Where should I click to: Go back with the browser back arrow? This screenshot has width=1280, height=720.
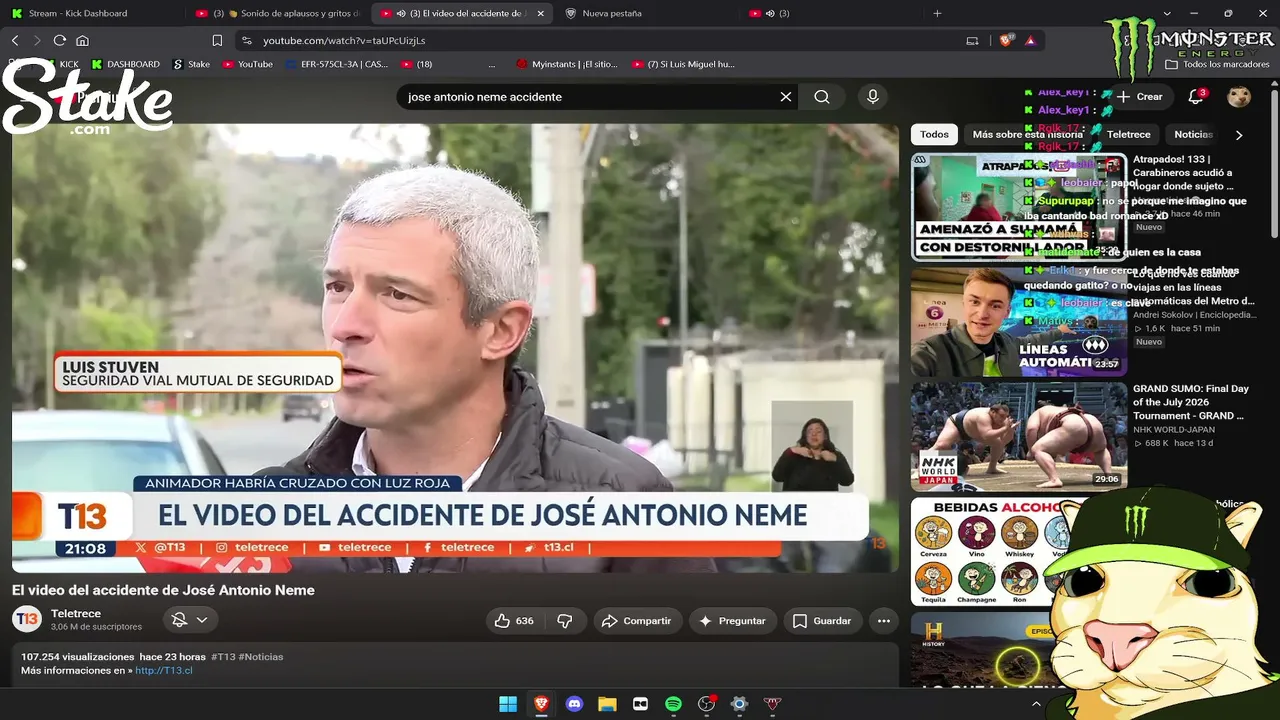tap(15, 40)
